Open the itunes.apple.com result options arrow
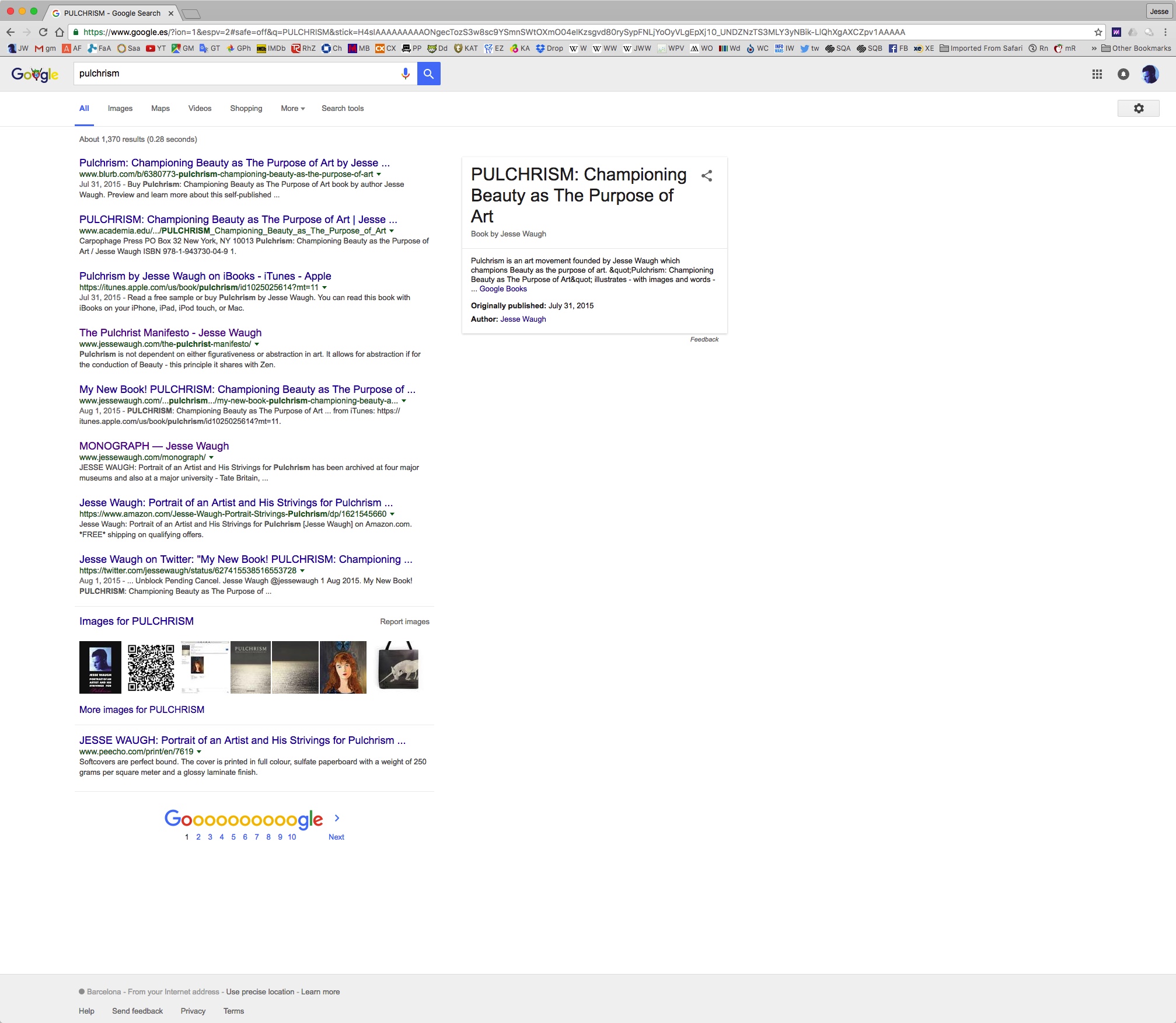This screenshot has height=1023, width=1176. coord(324,287)
